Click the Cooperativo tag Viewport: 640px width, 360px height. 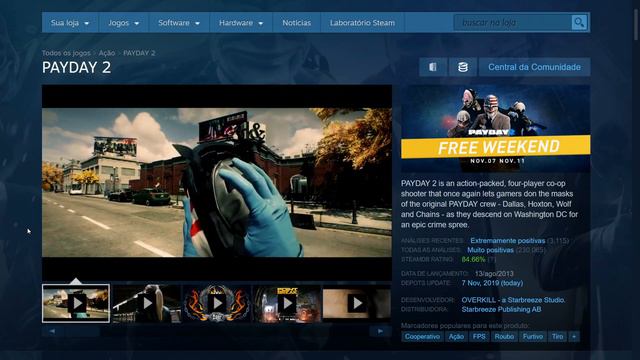click(422, 337)
